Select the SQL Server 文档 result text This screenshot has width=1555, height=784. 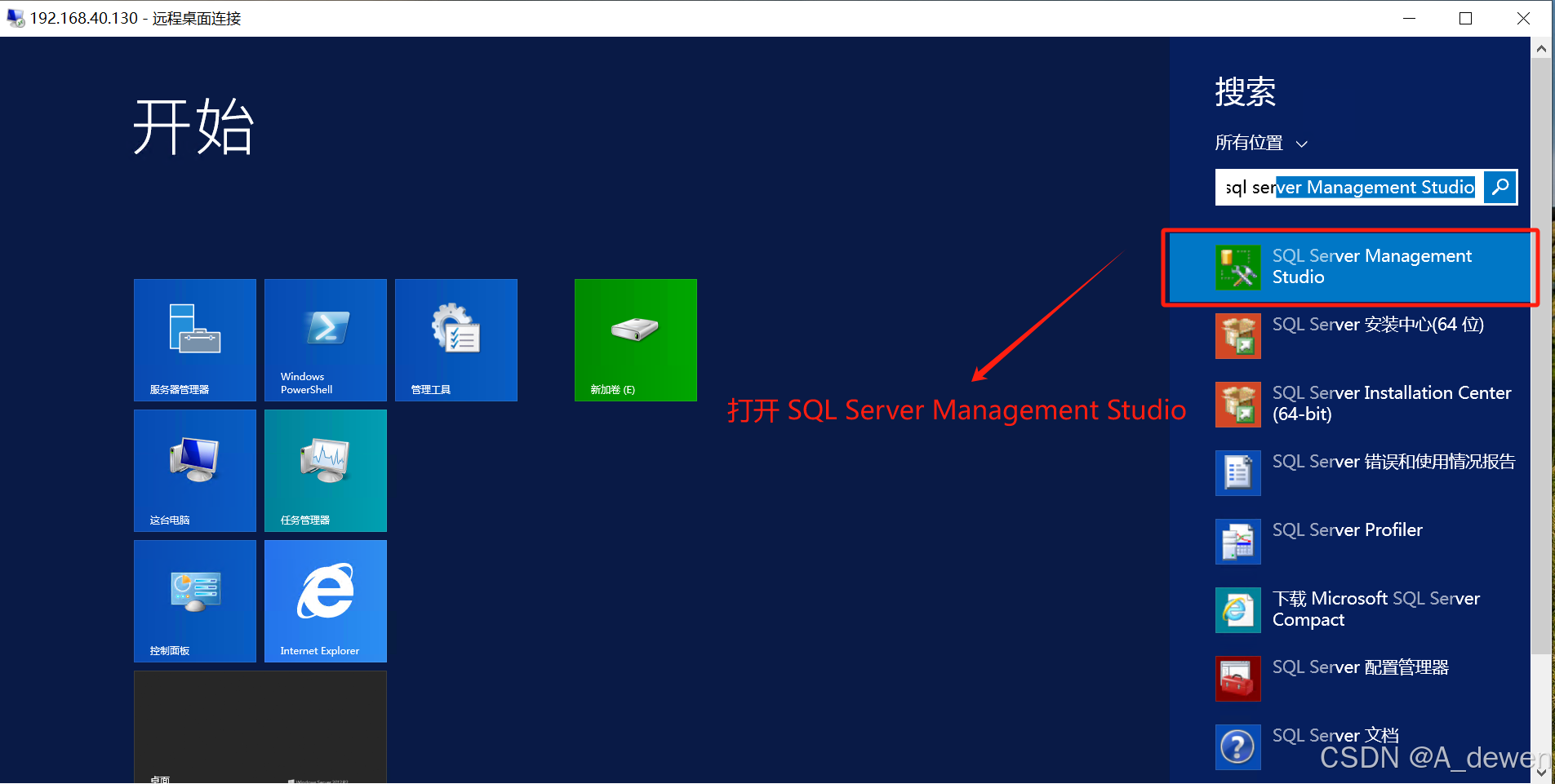tap(1335, 736)
